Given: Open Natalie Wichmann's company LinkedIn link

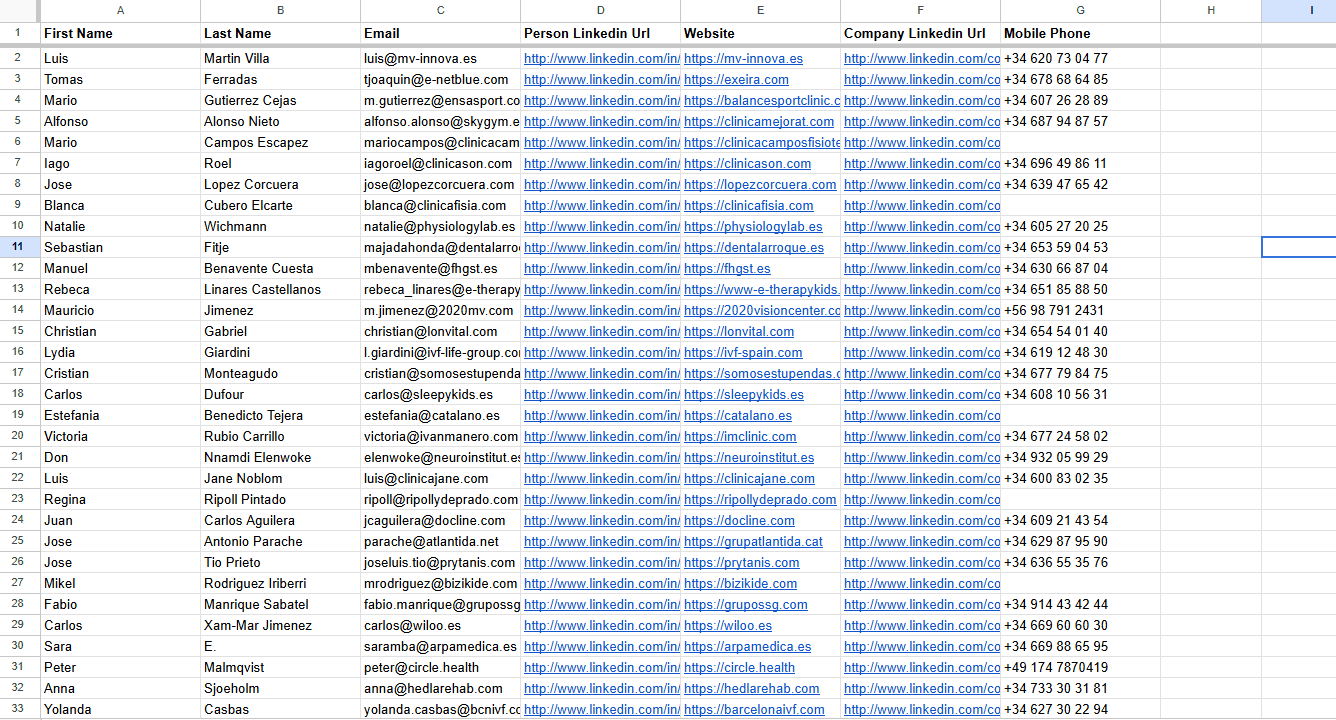Looking at the screenshot, I should point(922,226).
